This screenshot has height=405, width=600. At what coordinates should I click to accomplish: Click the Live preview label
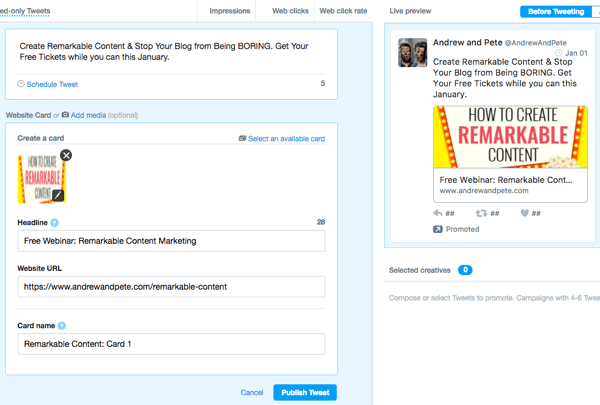tap(410, 11)
